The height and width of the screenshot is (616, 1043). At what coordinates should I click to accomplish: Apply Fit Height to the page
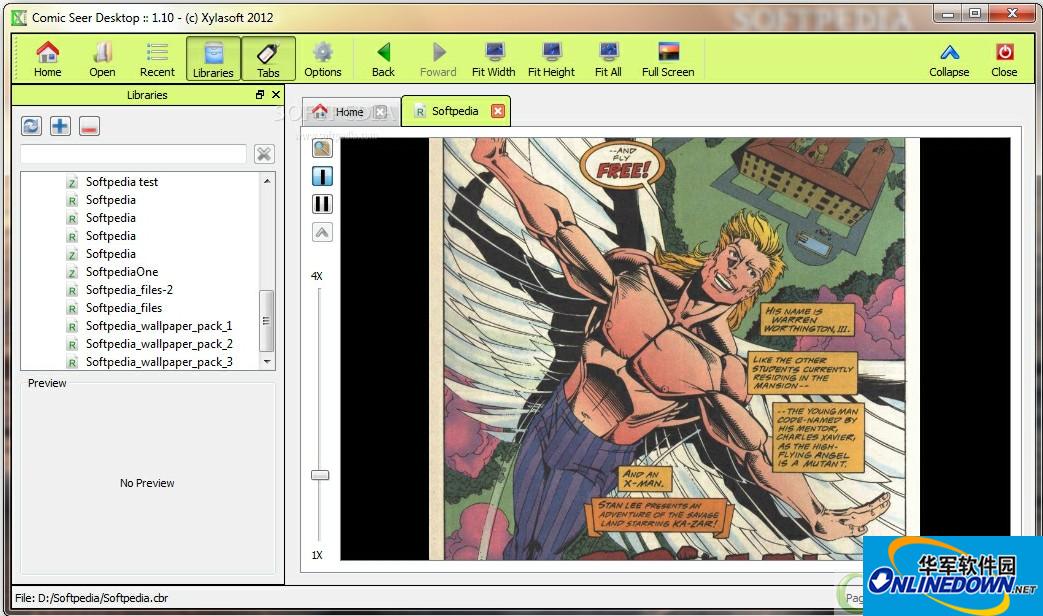[551, 59]
